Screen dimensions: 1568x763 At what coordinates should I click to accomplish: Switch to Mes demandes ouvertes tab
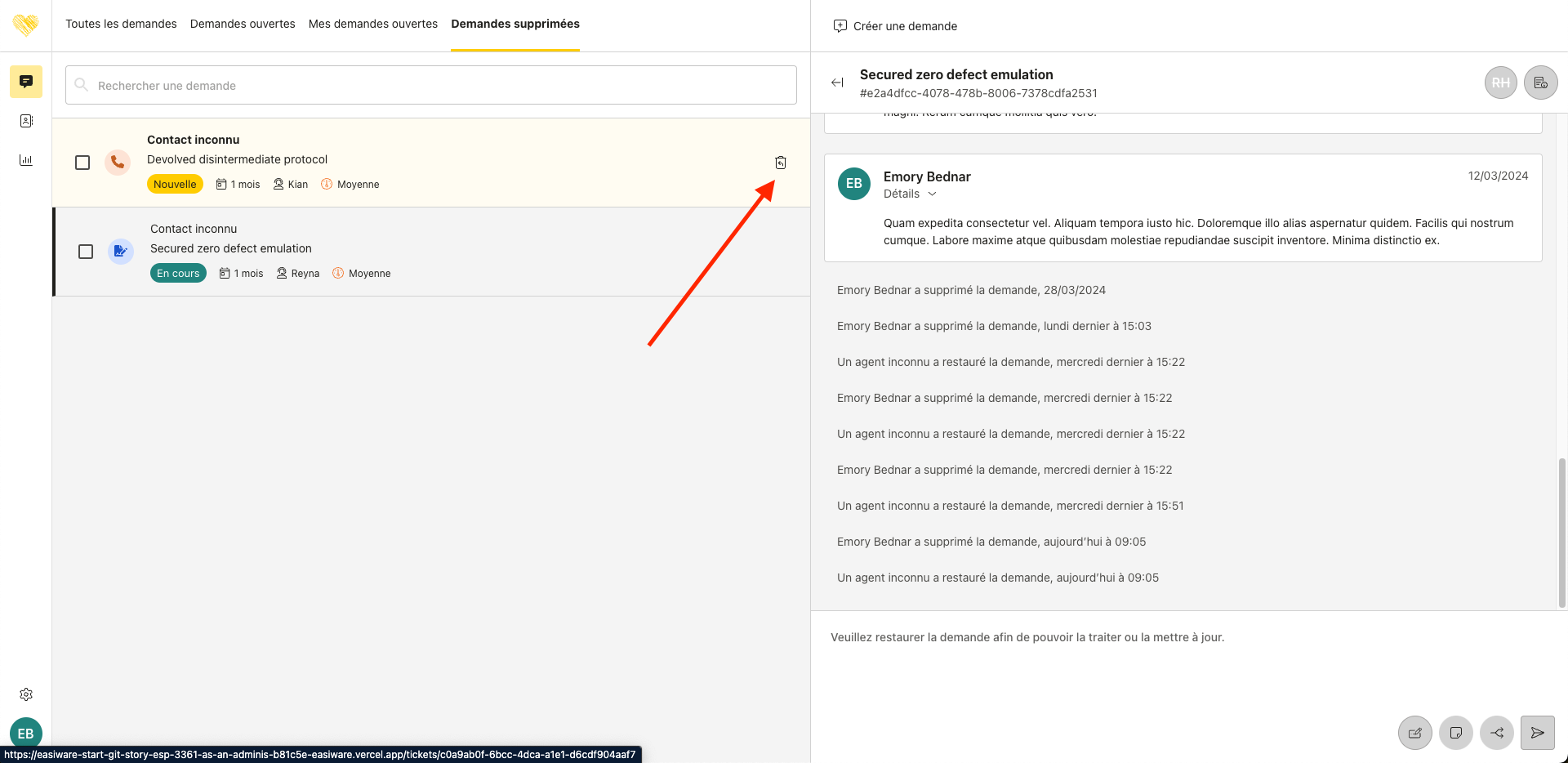pyautogui.click(x=372, y=24)
